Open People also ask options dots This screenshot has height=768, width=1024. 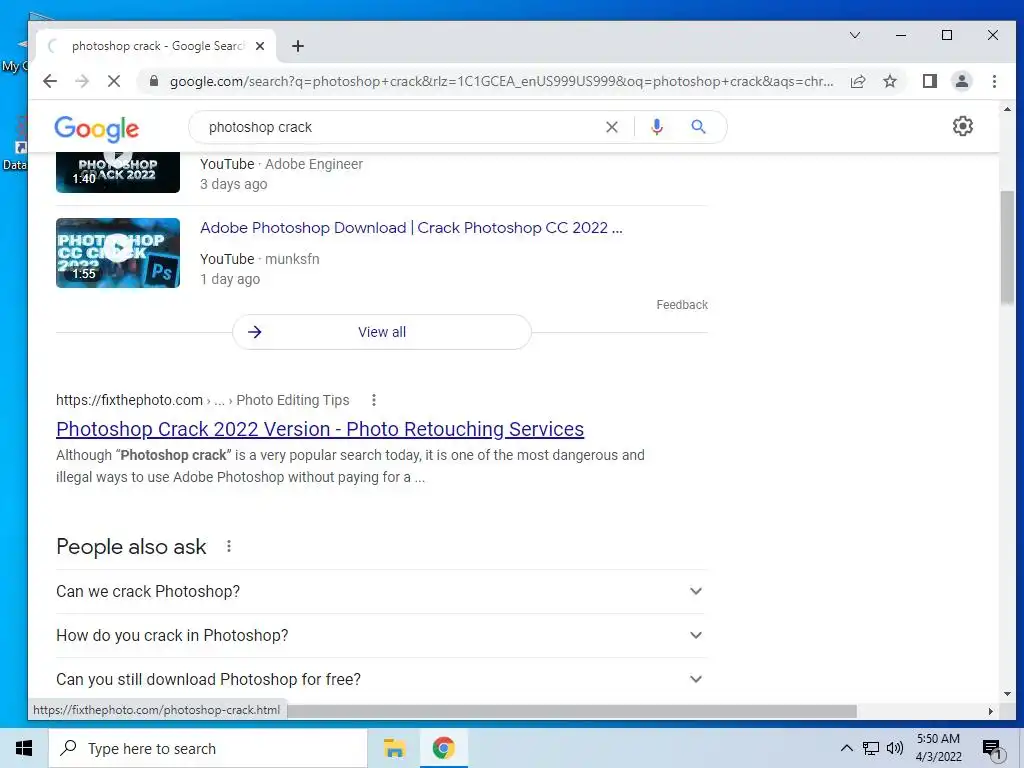coord(229,546)
